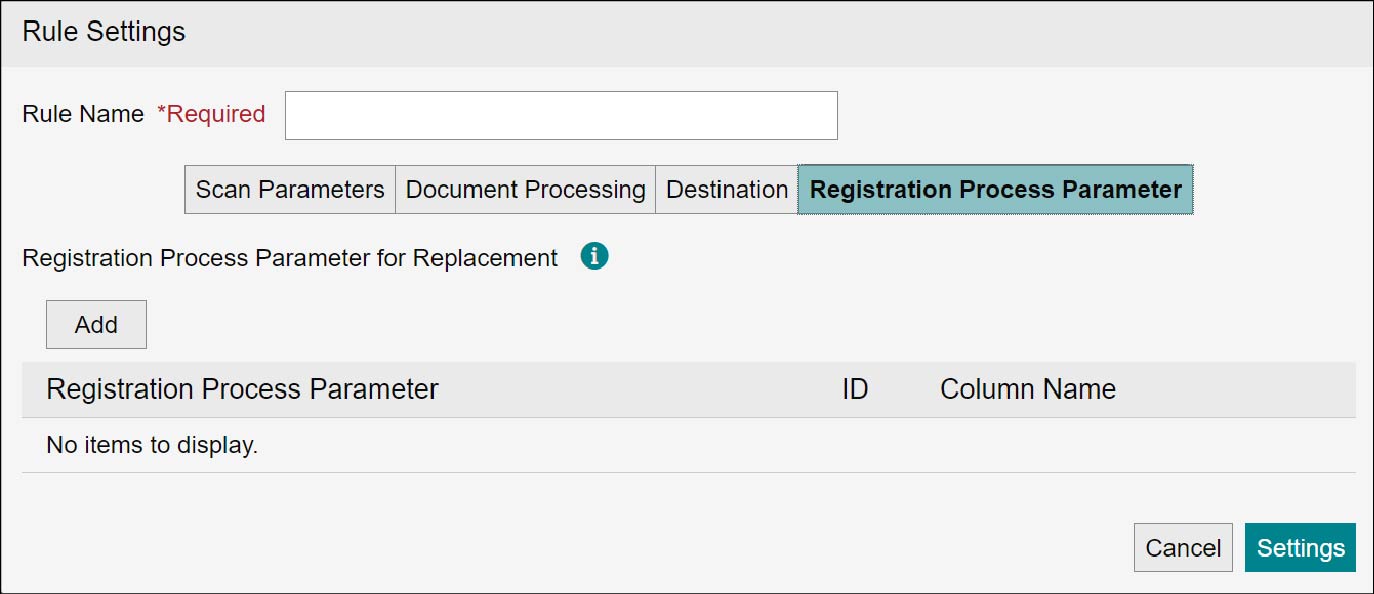1374x594 pixels.
Task: Click the Add button
Action: point(96,324)
